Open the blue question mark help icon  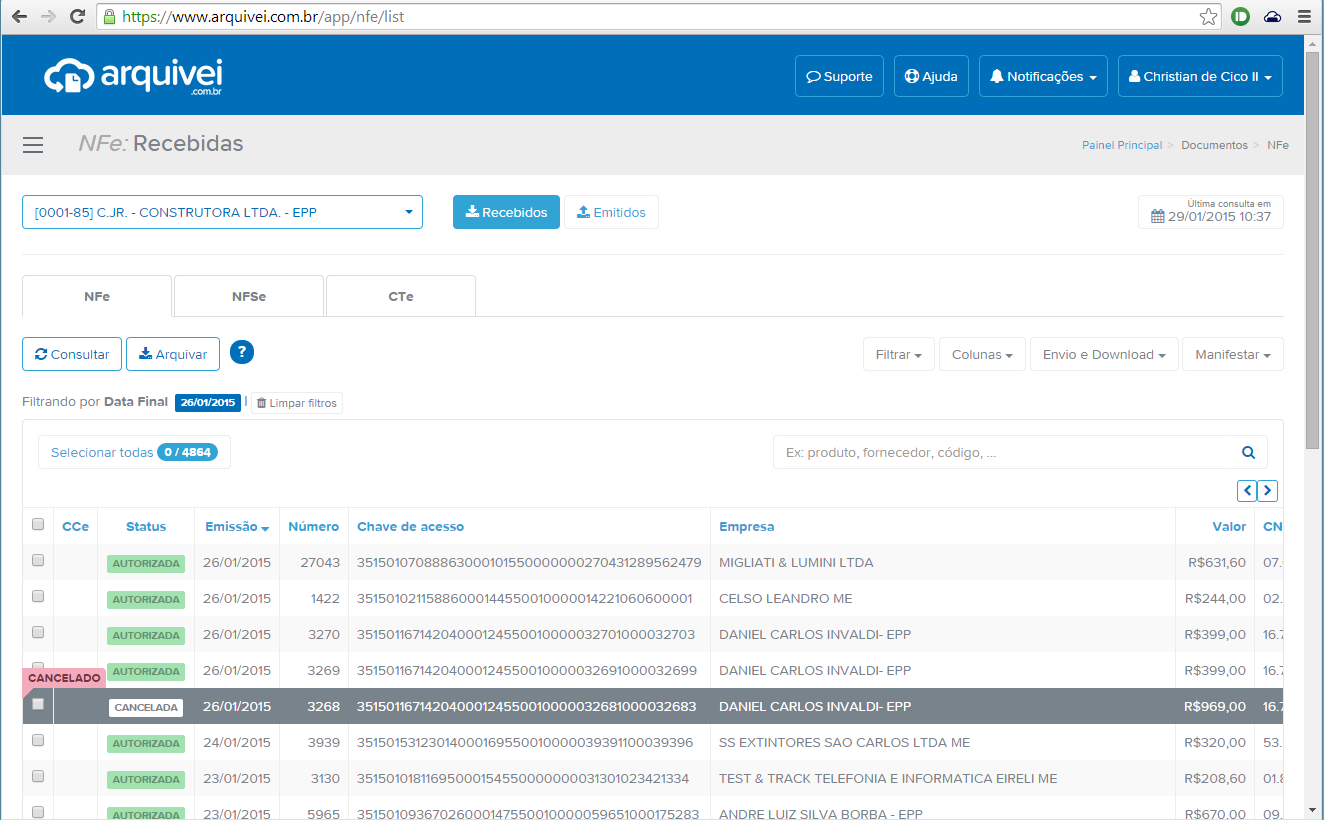[242, 352]
